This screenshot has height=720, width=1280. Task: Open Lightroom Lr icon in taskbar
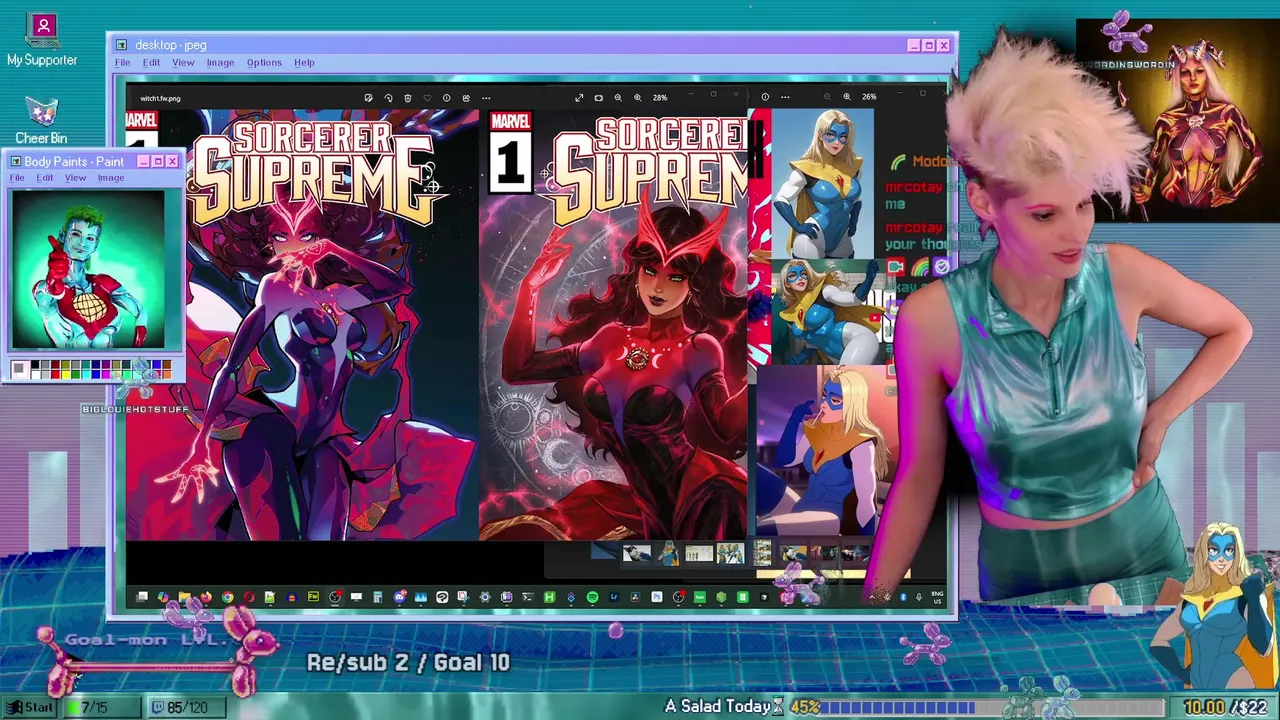pyautogui.click(x=614, y=597)
